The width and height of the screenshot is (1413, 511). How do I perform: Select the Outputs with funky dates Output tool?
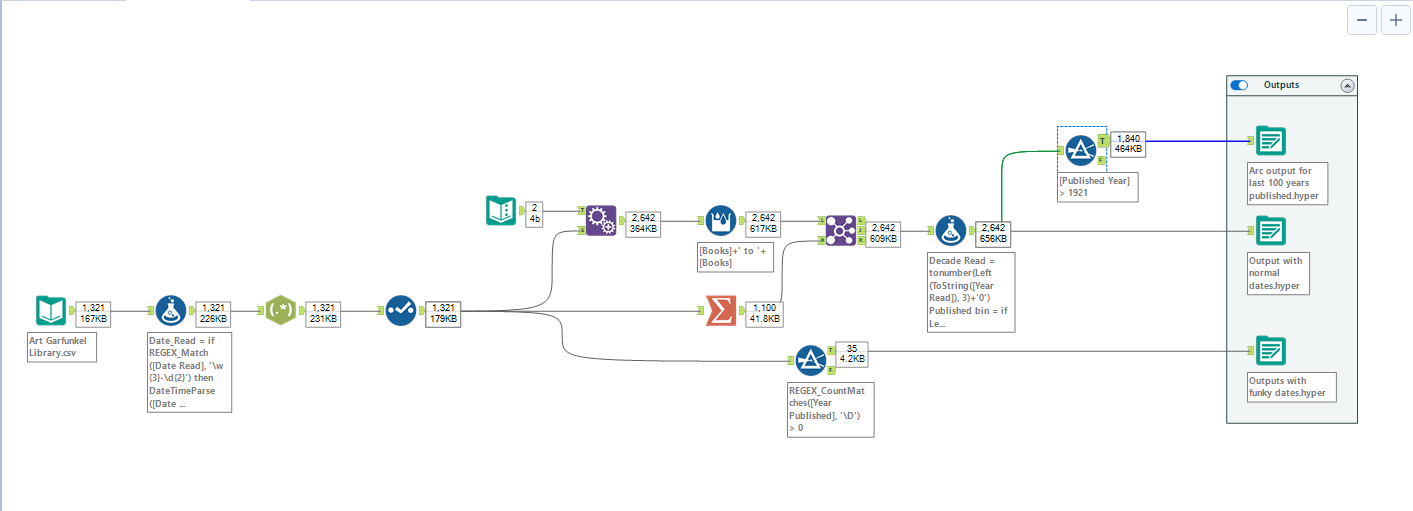pyautogui.click(x=1271, y=351)
